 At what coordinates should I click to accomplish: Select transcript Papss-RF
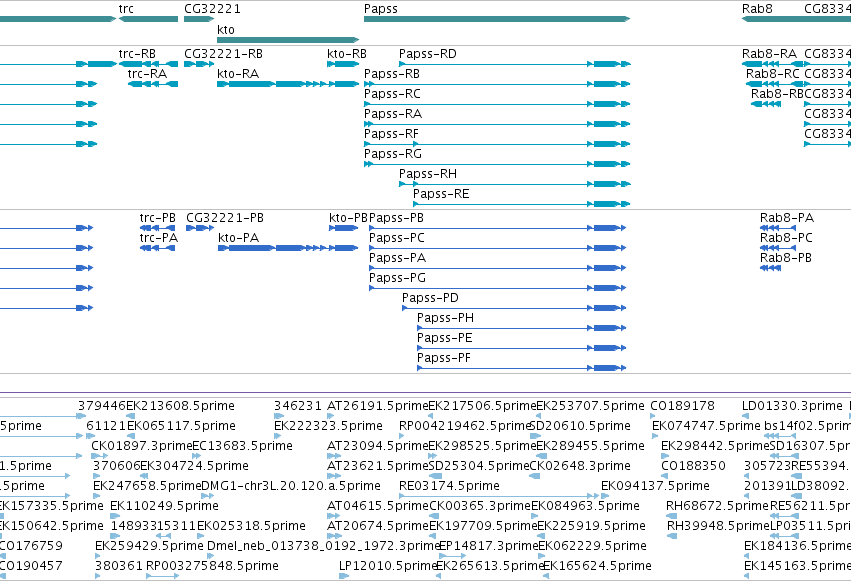[497, 144]
